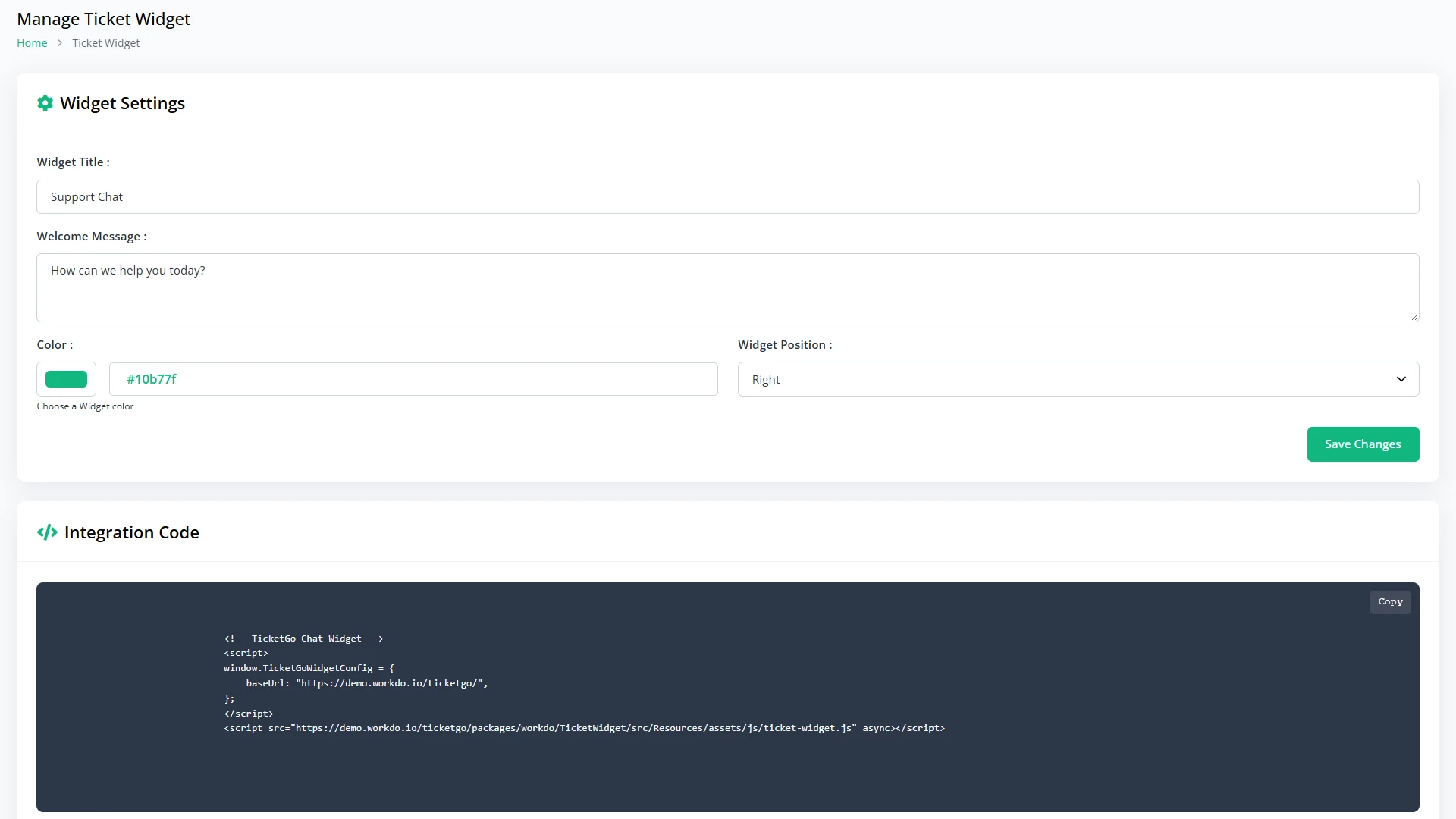Click the window.TicketGoWidgetConfig code line
This screenshot has width=1456, height=819.
pos(309,668)
